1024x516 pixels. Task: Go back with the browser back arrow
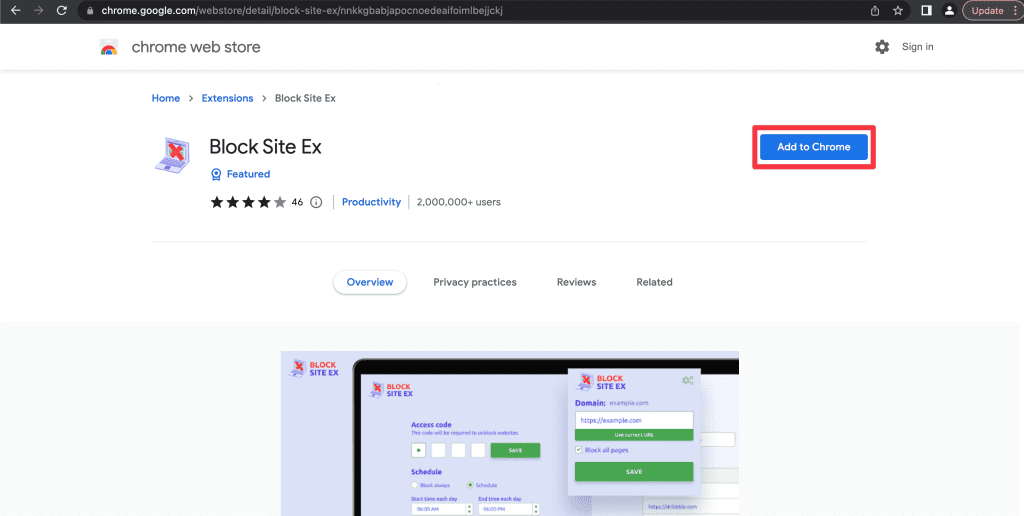[x=16, y=10]
